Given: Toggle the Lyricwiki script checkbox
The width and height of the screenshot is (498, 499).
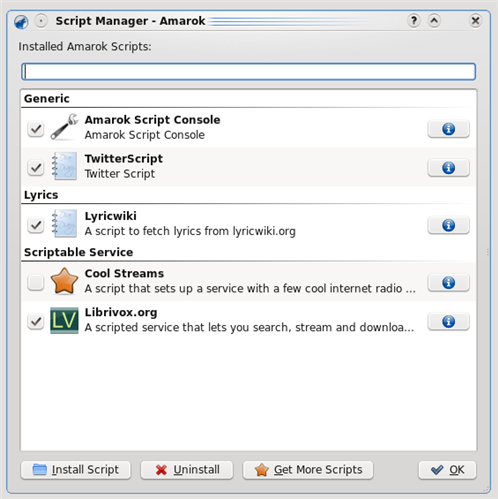Looking at the screenshot, I should click(36, 225).
